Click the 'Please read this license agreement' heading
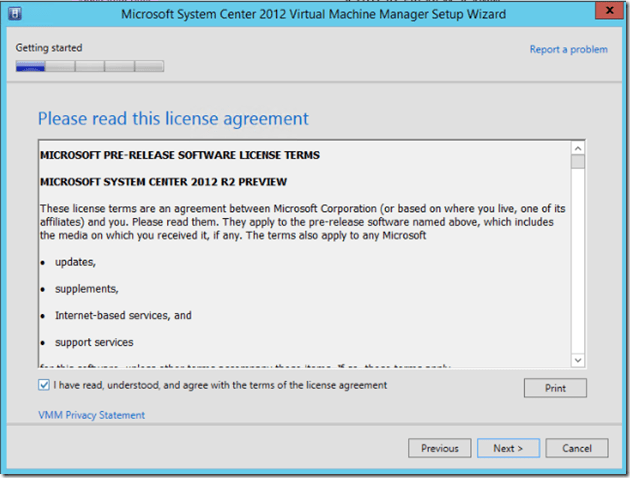 click(x=173, y=119)
